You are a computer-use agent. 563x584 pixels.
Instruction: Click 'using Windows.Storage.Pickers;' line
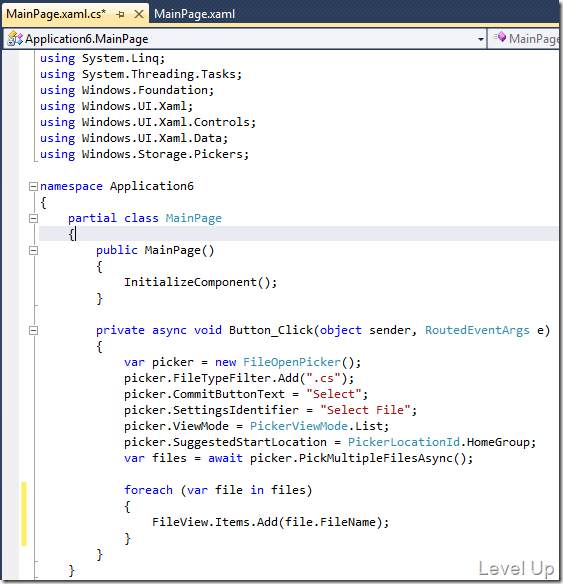pyautogui.click(x=144, y=155)
